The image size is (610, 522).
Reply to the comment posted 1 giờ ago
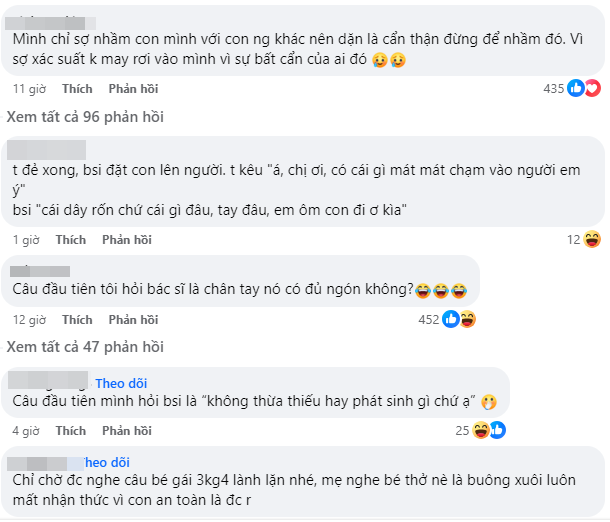[126, 240]
